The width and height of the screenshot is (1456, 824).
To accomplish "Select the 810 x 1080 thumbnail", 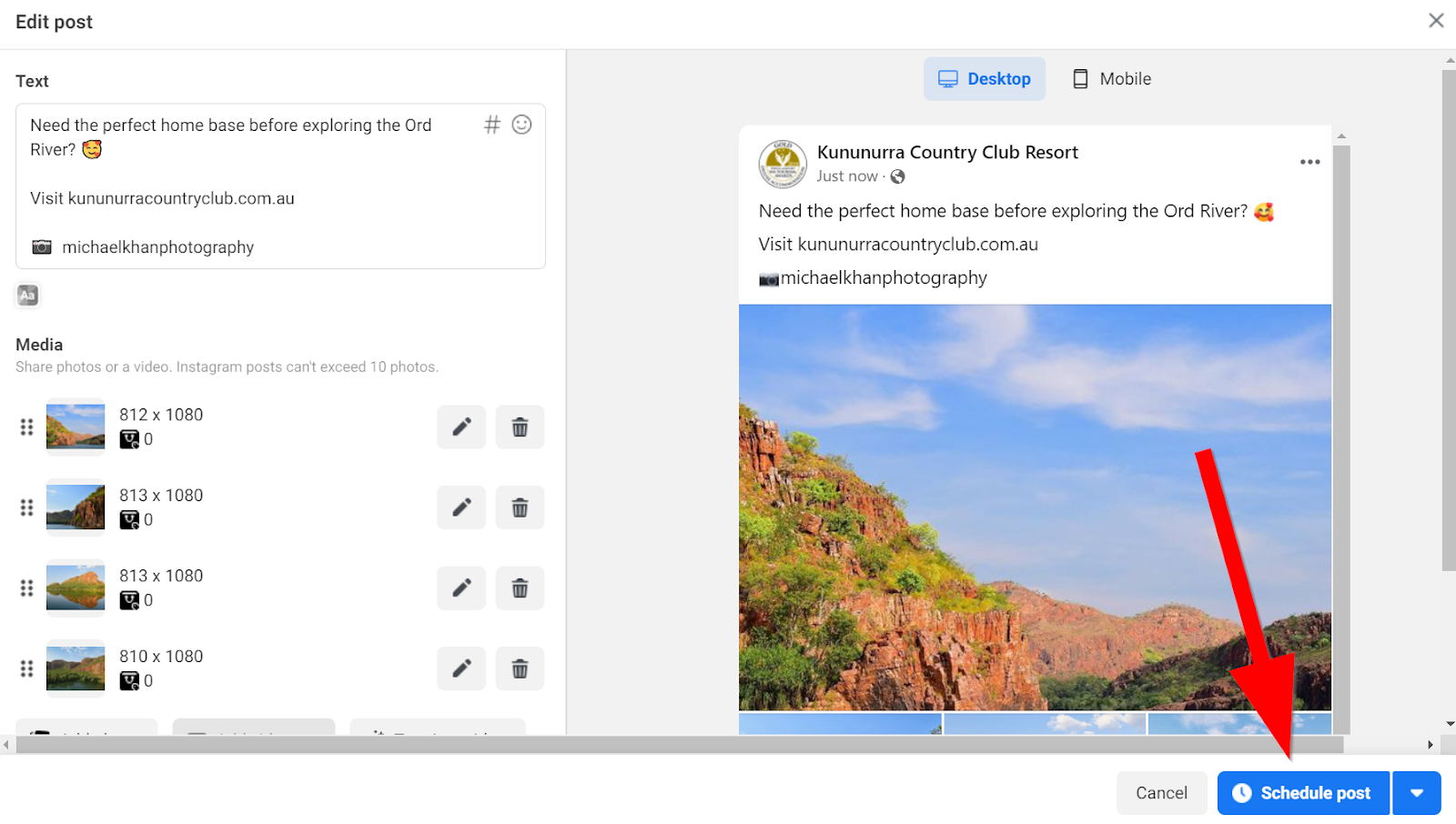I will tap(76, 668).
